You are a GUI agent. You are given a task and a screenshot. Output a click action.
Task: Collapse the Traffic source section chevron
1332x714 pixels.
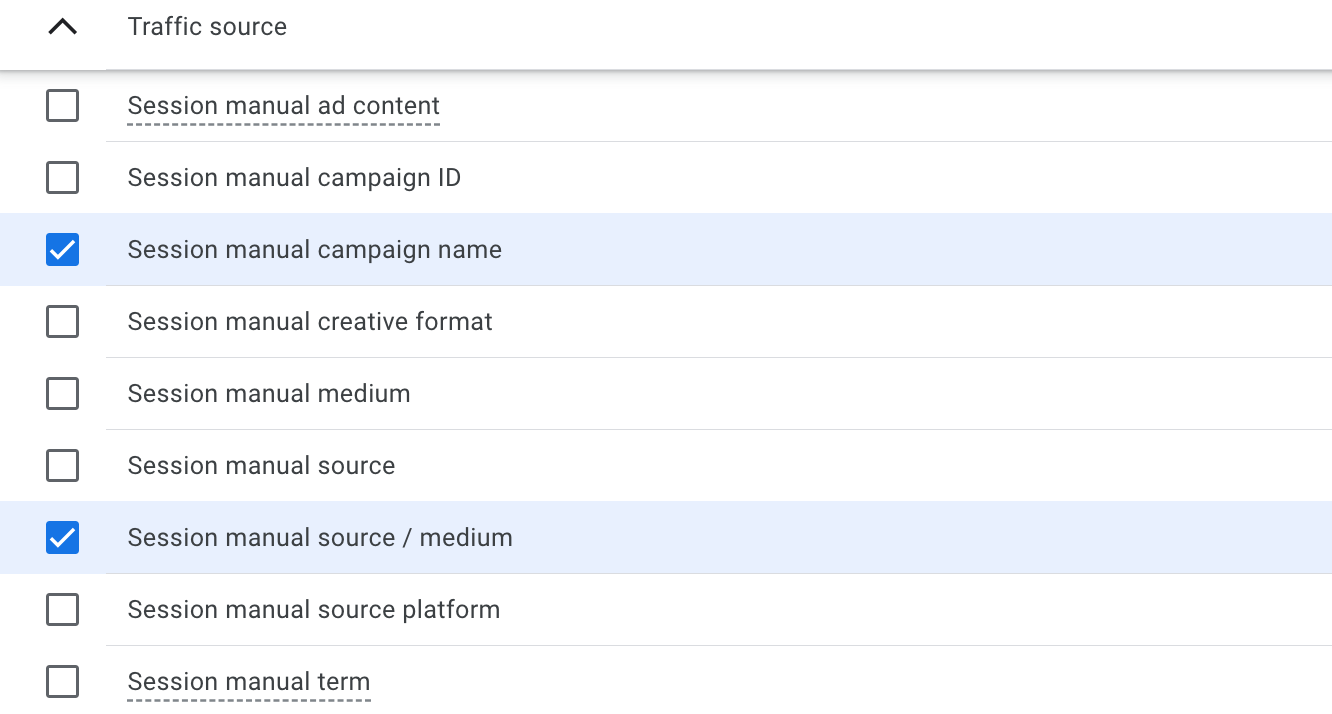click(x=62, y=27)
